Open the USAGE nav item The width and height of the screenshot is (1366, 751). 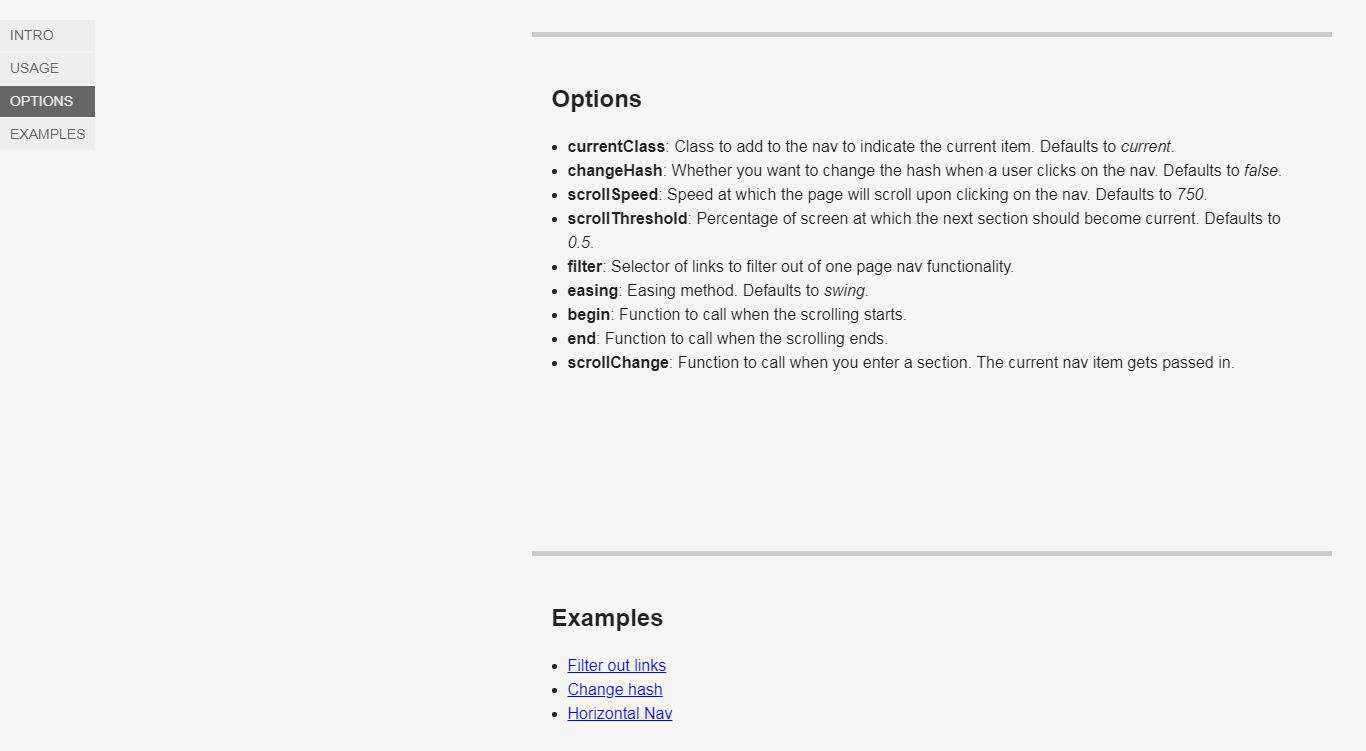(47, 68)
